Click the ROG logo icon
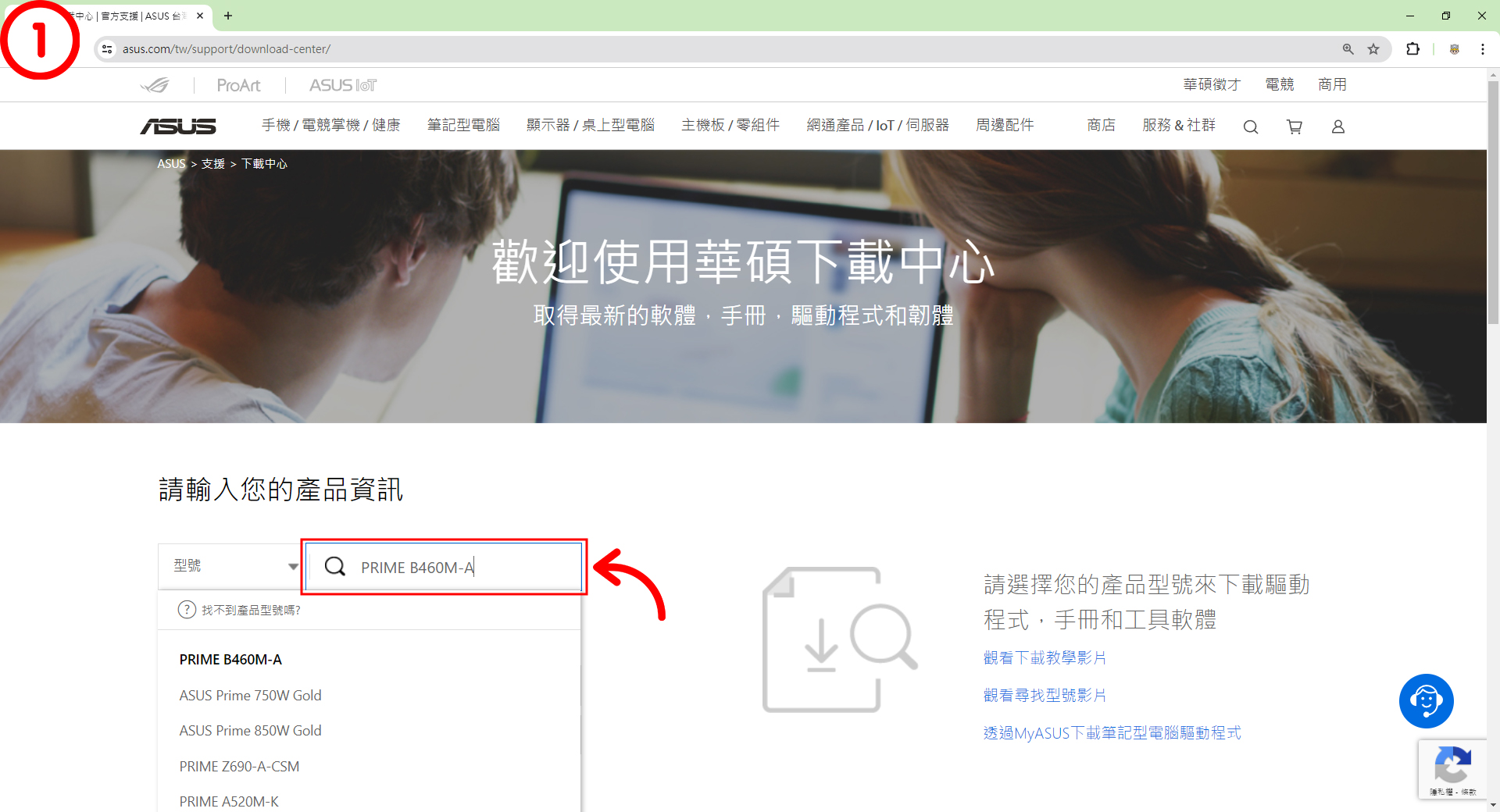This screenshot has width=1500, height=812. [x=155, y=85]
